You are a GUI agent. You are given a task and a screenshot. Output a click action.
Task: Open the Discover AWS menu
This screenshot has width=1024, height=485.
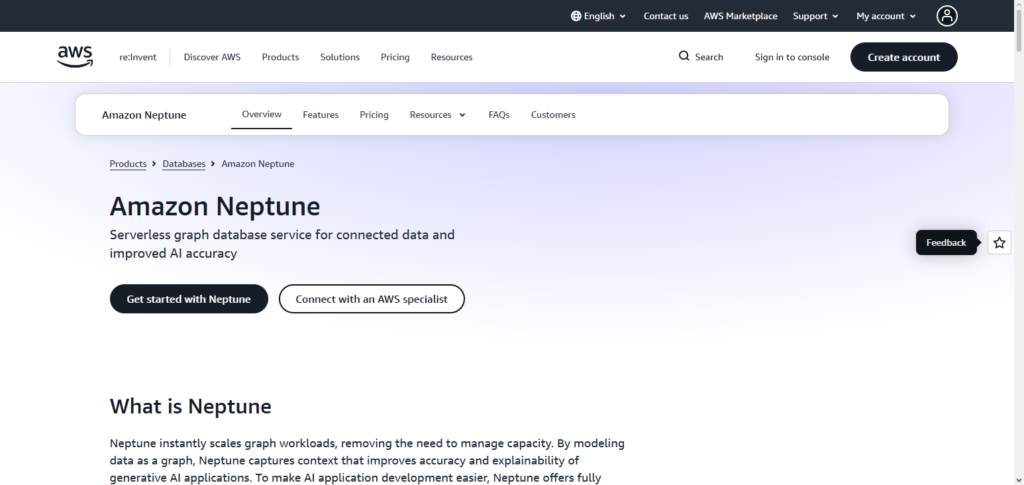(212, 57)
